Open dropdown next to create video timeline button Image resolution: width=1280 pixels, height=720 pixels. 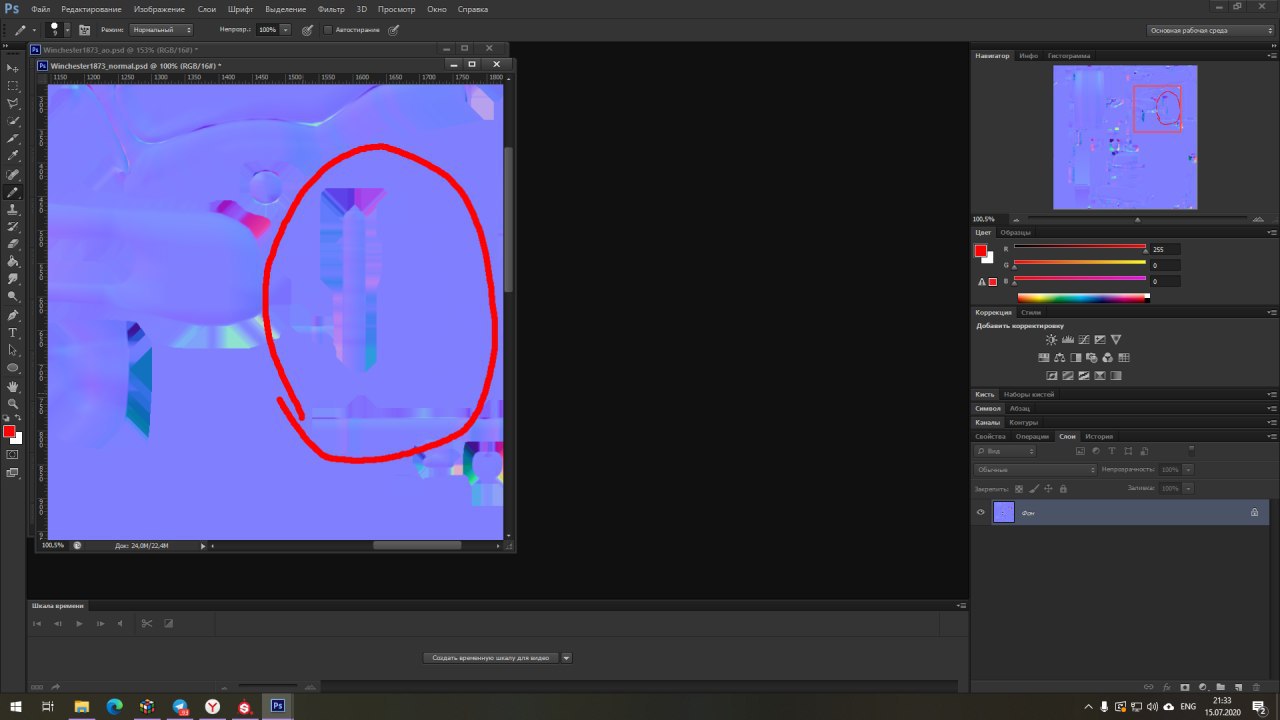click(x=567, y=658)
